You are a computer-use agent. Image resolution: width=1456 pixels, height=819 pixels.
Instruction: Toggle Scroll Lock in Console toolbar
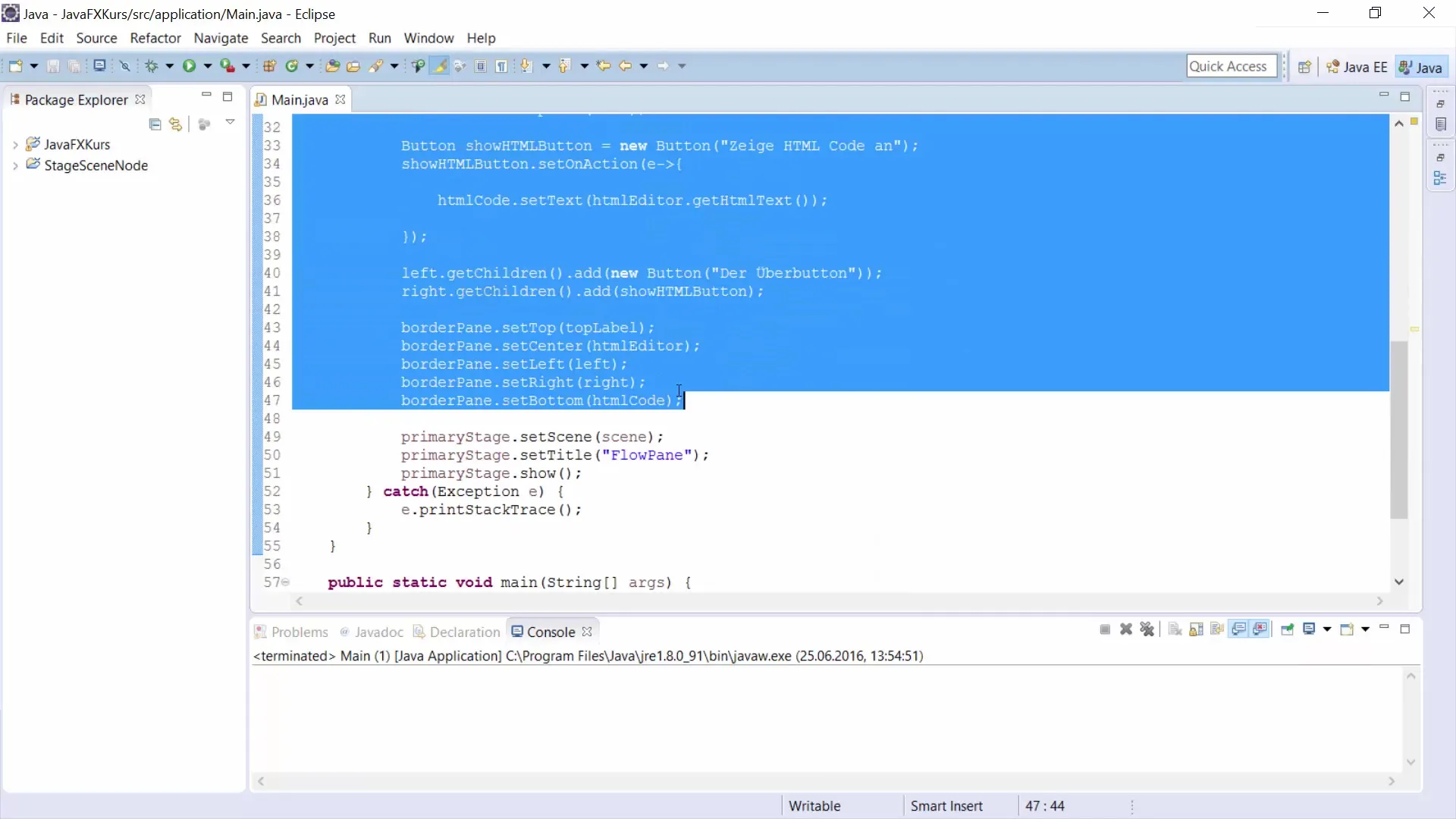click(x=1197, y=629)
